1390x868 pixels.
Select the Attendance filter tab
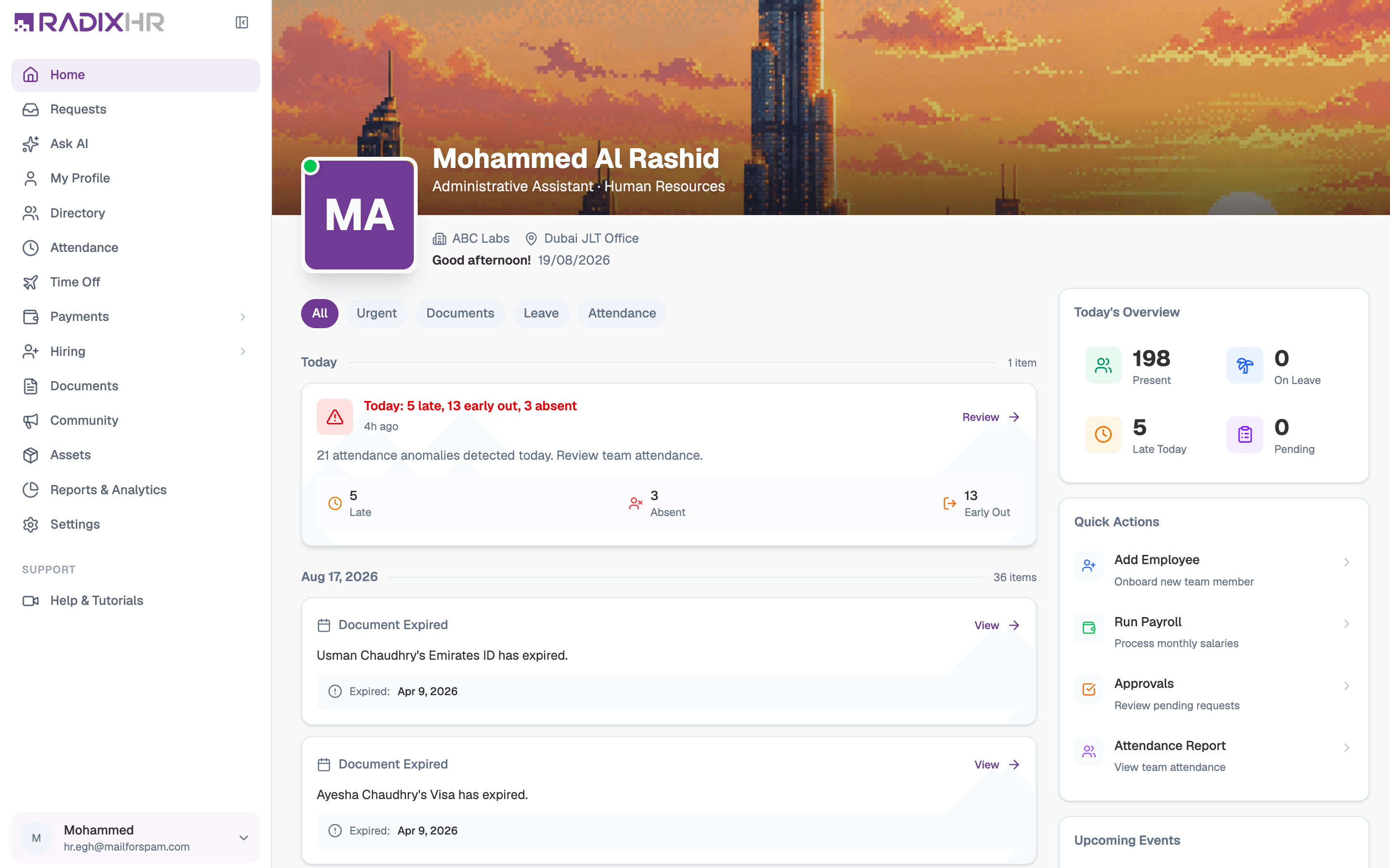(x=622, y=313)
